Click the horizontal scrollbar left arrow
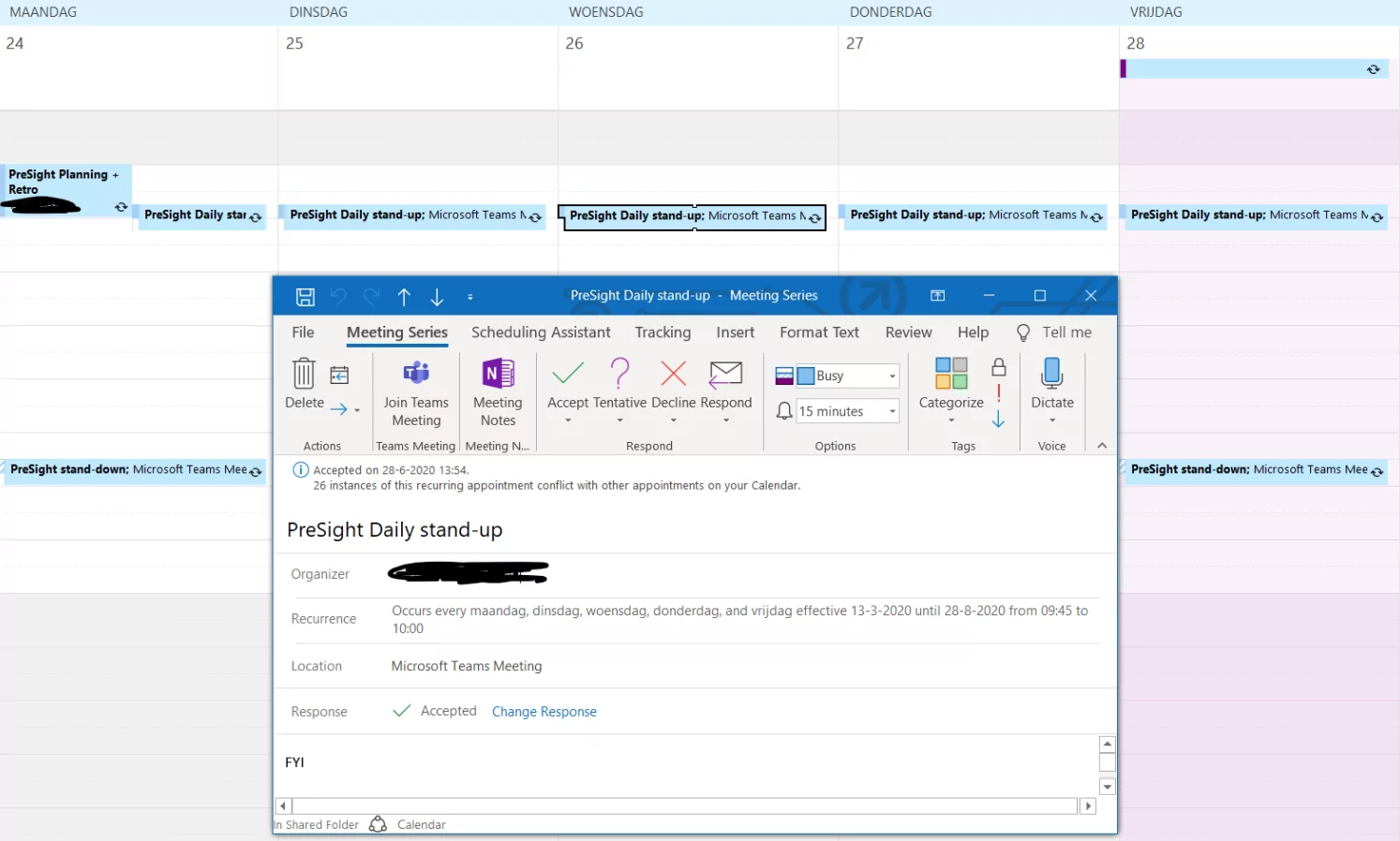 click(x=283, y=805)
